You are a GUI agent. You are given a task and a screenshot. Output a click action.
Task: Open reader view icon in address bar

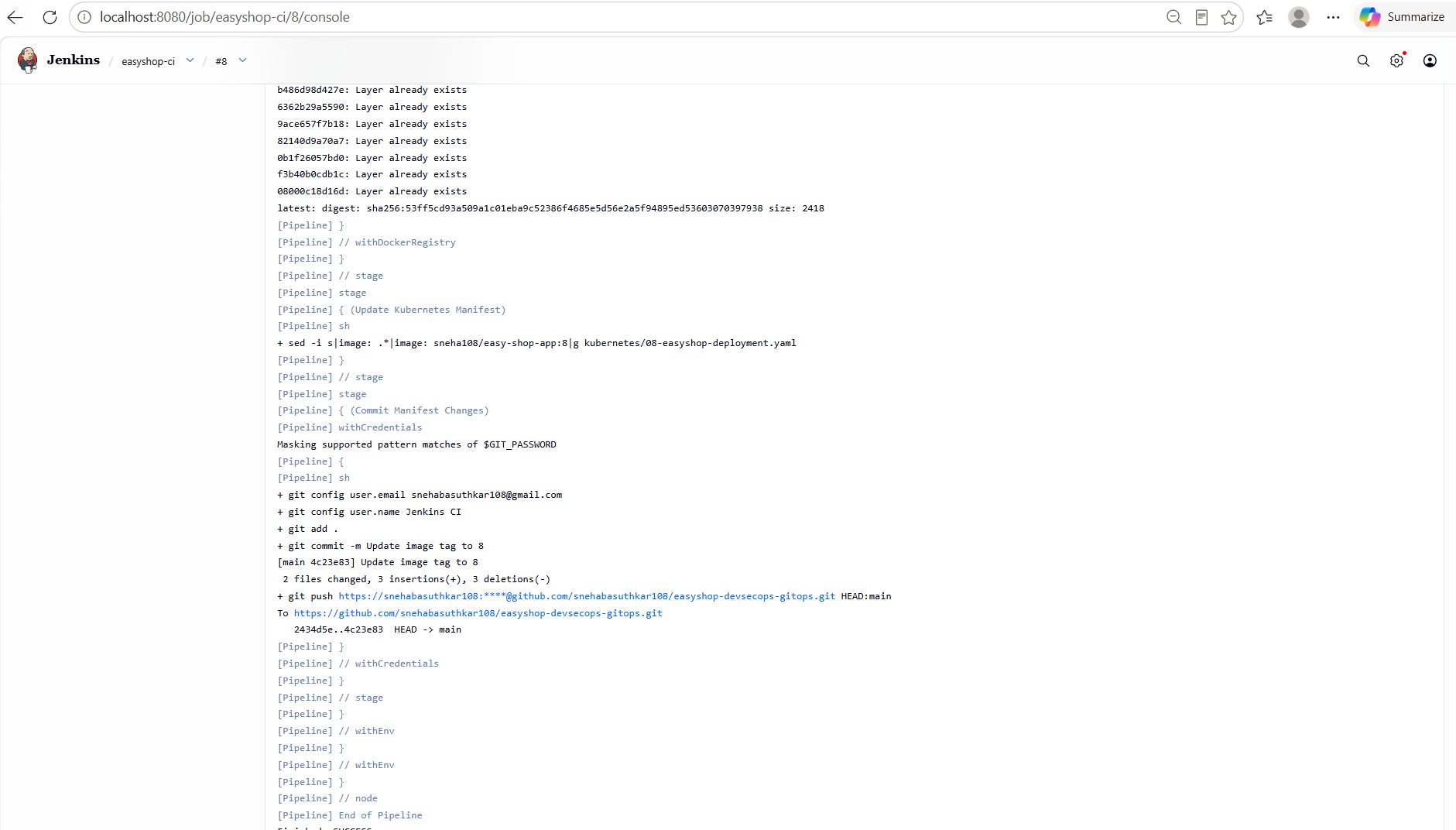point(1201,17)
